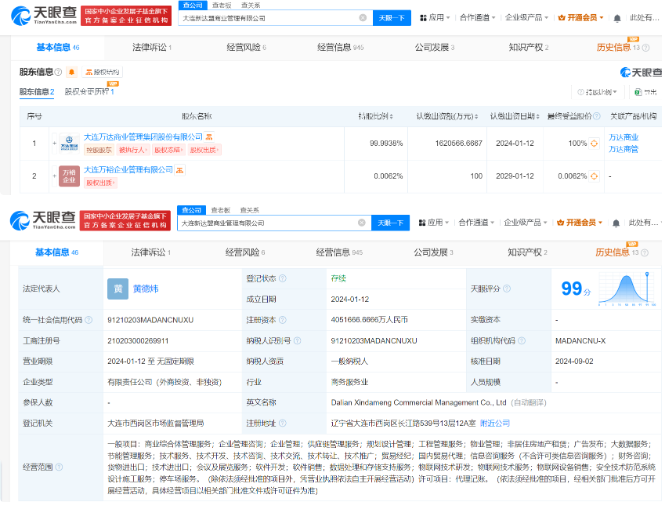This screenshot has width=662, height=510.
Task: Open equity chart icon after 大连万达商业管理集团股份有限公司
Action: click(x=209, y=137)
